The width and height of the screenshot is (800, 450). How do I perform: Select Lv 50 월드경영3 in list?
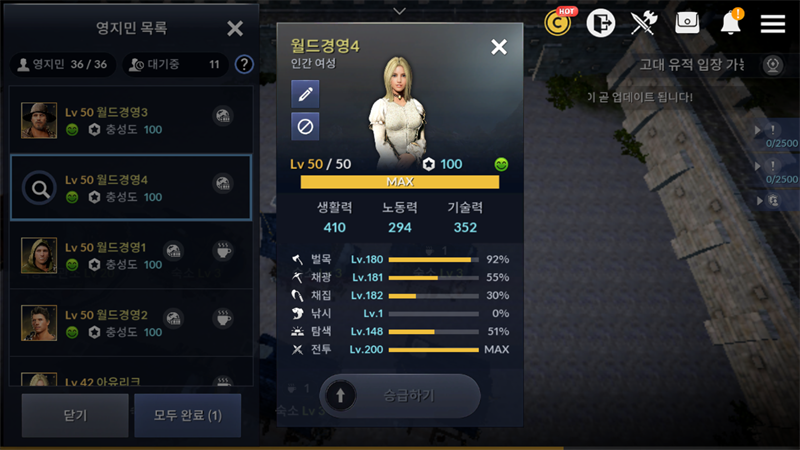coord(131,120)
